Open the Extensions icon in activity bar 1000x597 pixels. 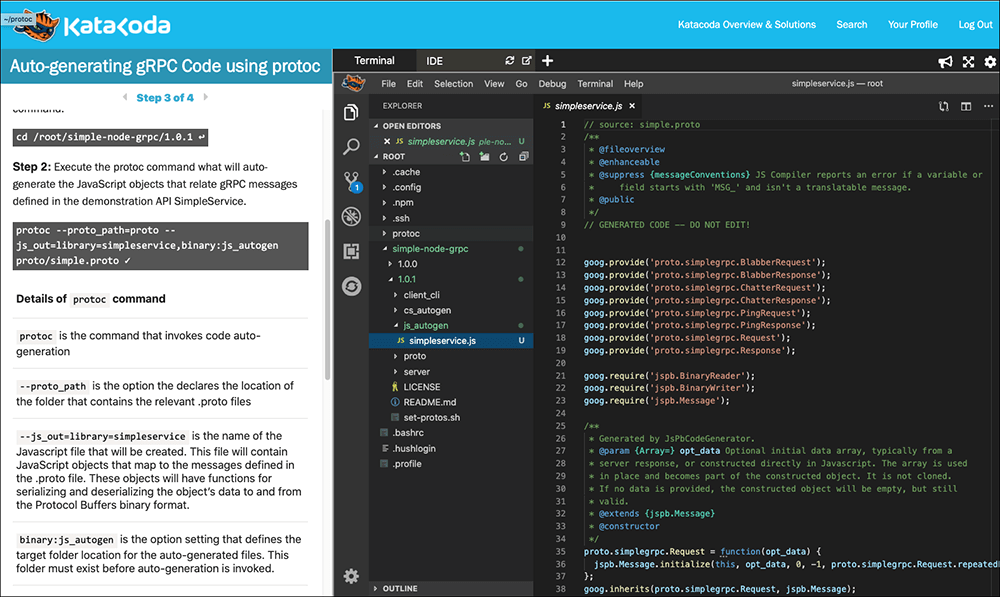point(351,251)
